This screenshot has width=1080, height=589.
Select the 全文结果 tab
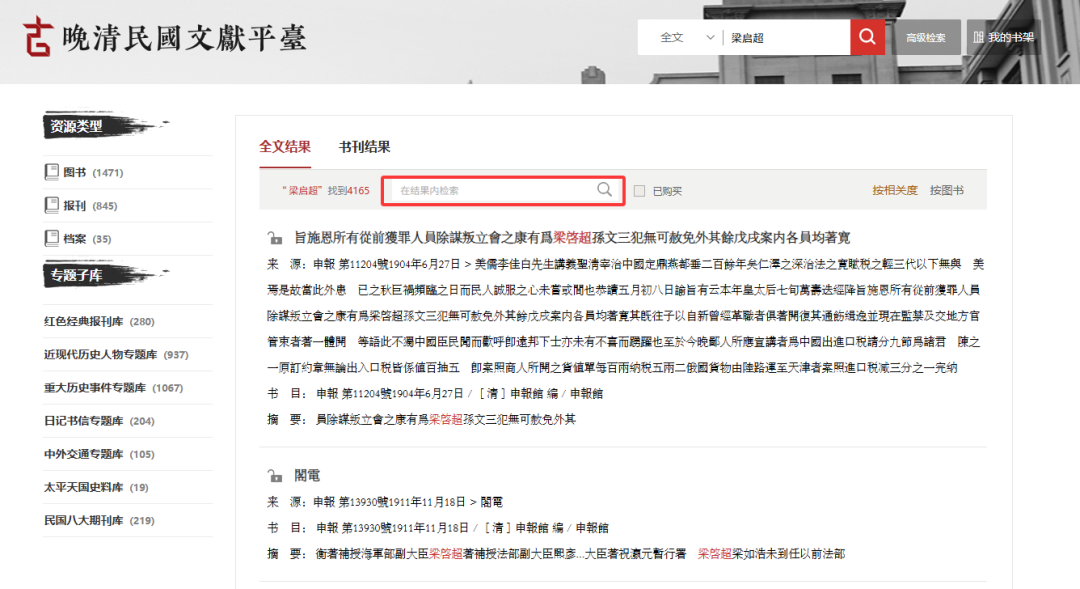[x=285, y=147]
